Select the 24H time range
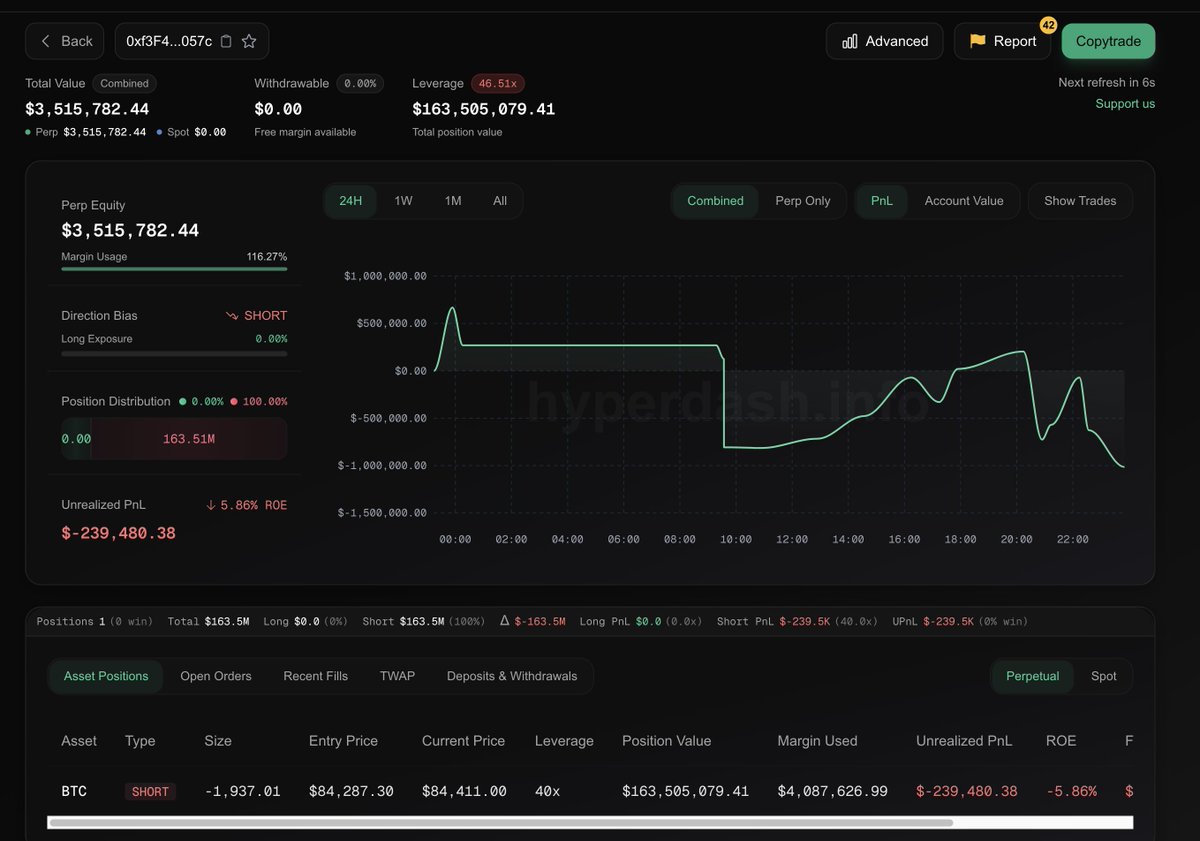 [351, 201]
